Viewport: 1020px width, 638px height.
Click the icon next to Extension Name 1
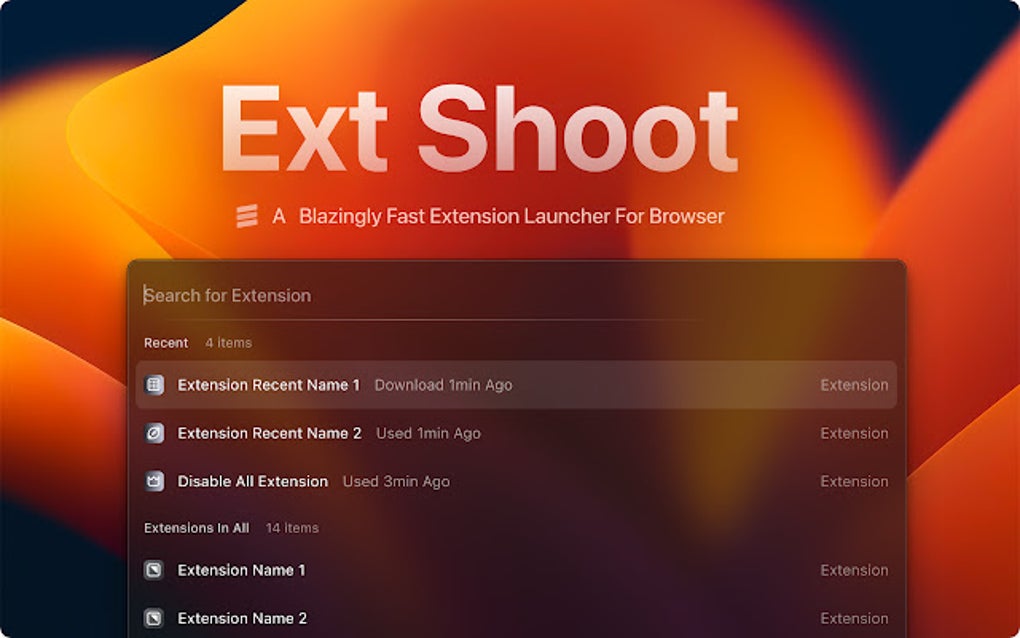pyautogui.click(x=154, y=570)
